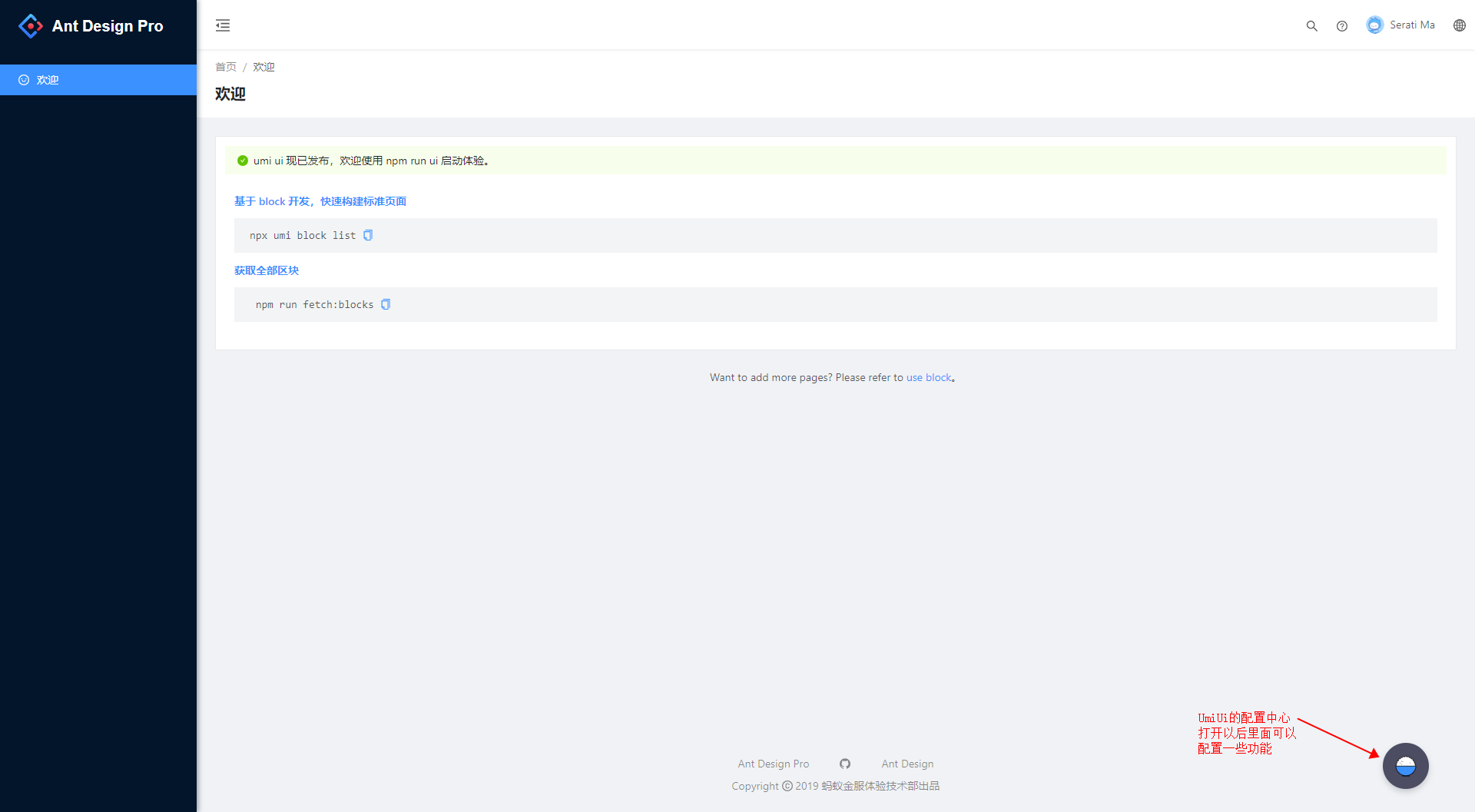Click the 'Copyright 2019 蚂蚁金服体验技术部出品' footer text
The height and width of the screenshot is (812, 1475).
[x=836, y=786]
